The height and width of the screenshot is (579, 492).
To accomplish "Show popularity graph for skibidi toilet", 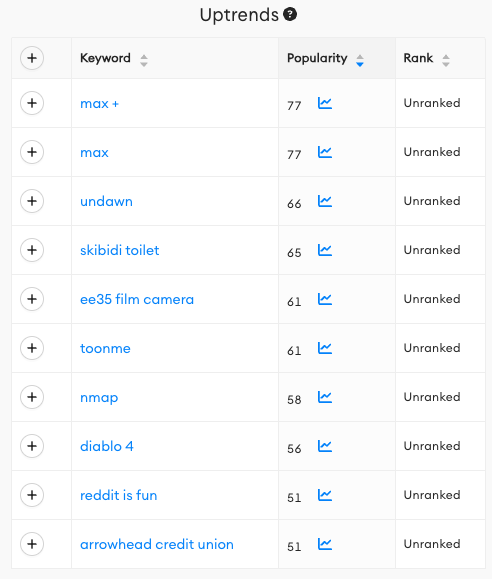I will 325,250.
